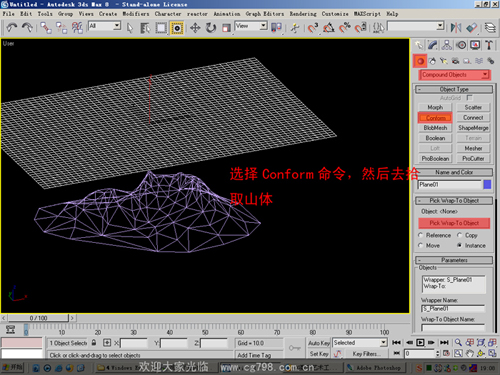
Task: Switch to the Display panel tab
Action: coord(475,45)
